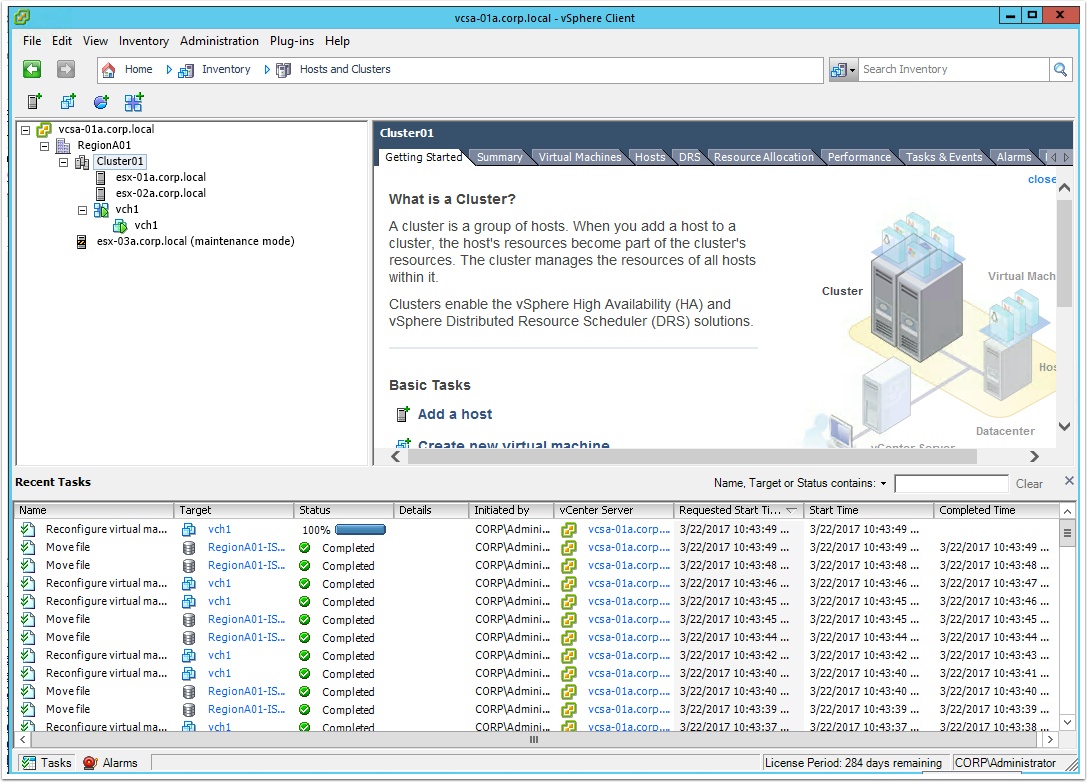Viewport: 1087px width, 782px height.
Task: Click the vch1 virtual machine icon in tree
Action: [119, 225]
